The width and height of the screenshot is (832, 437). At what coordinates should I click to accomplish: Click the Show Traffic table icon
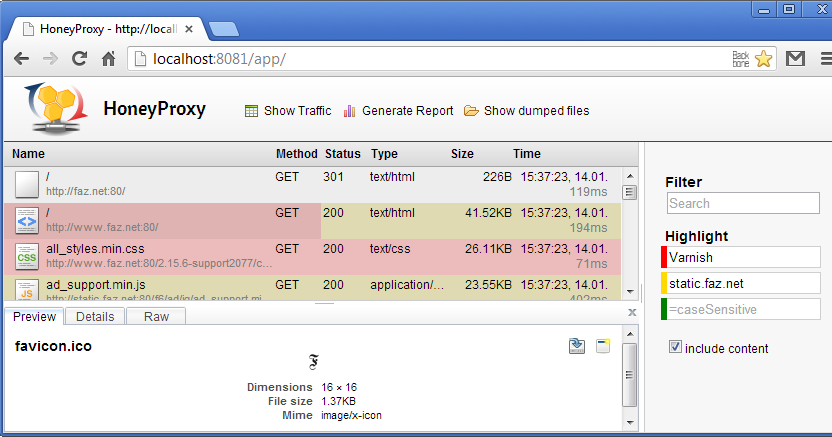(x=251, y=111)
